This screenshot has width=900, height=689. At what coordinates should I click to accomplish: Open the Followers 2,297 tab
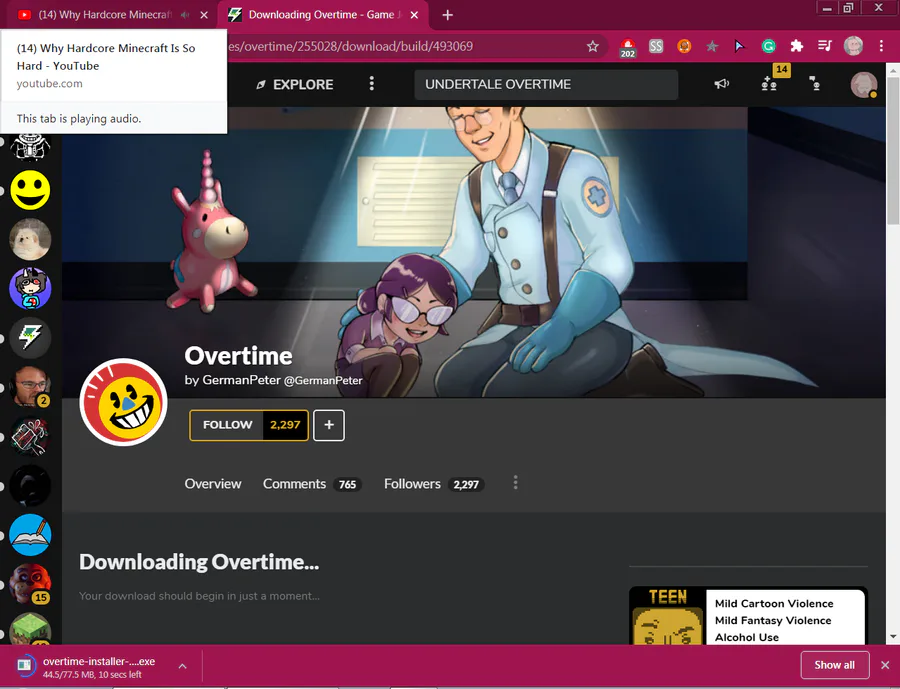pyautogui.click(x=434, y=484)
